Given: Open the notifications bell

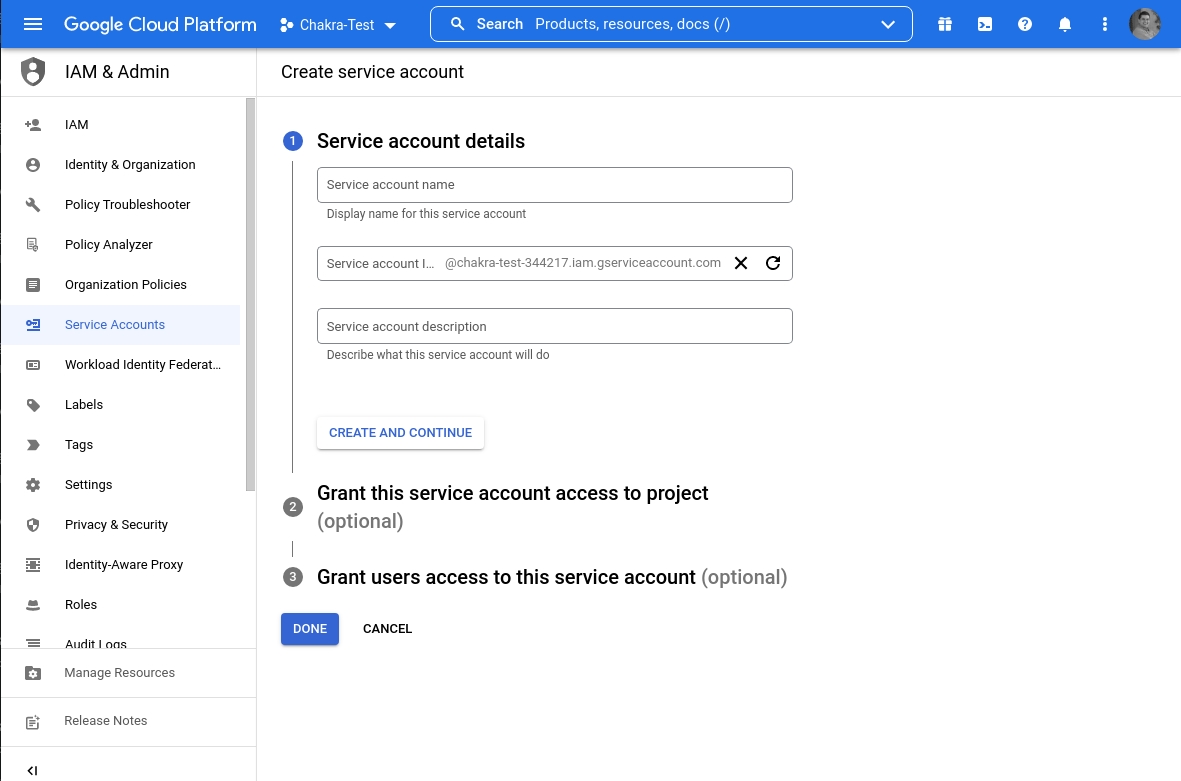Looking at the screenshot, I should (1065, 24).
